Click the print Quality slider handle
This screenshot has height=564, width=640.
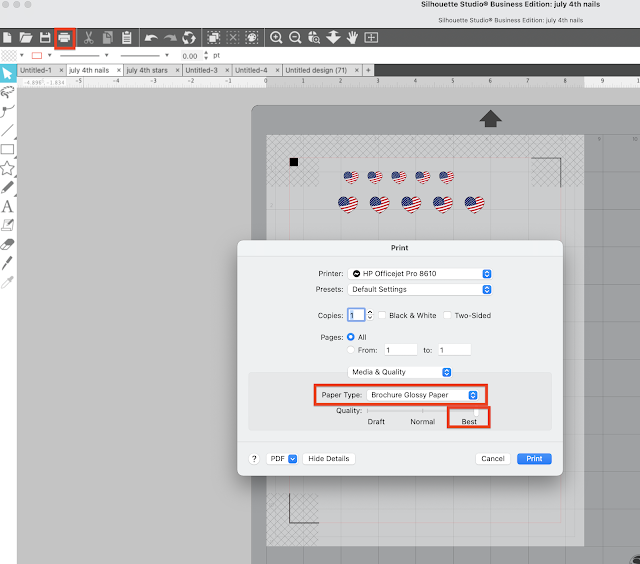click(x=476, y=411)
